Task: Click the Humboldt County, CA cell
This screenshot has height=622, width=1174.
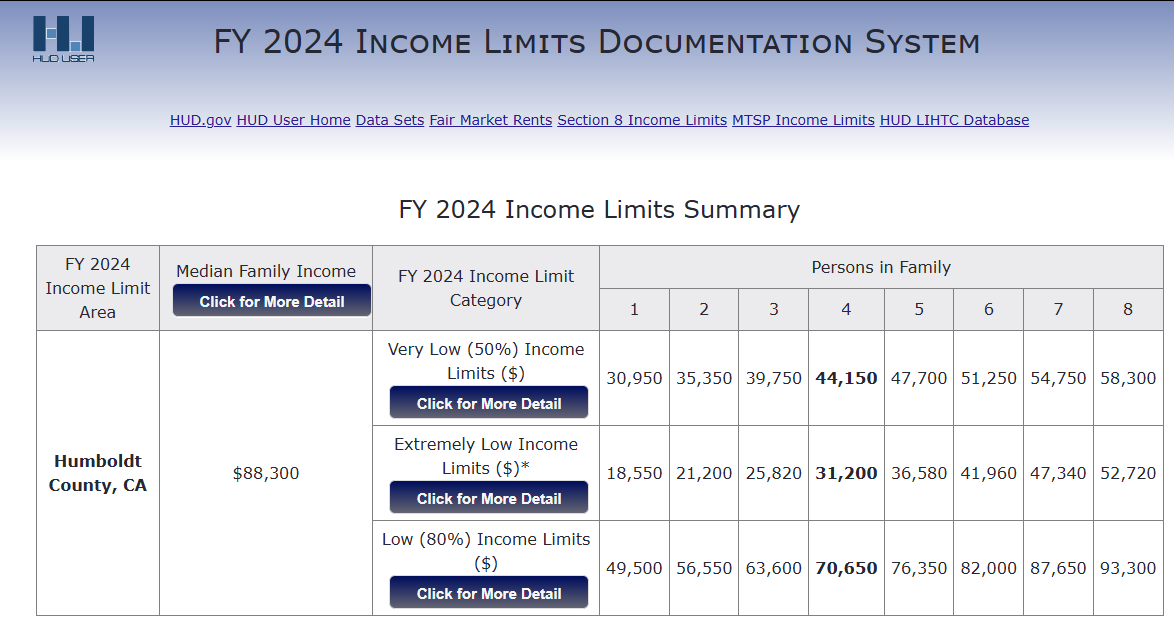Action: [x=98, y=473]
